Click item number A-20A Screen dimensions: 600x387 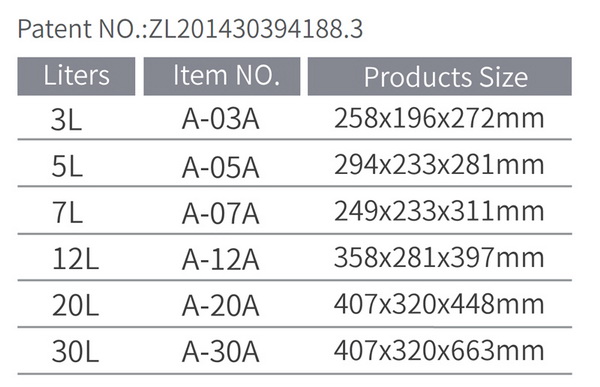click(221, 307)
